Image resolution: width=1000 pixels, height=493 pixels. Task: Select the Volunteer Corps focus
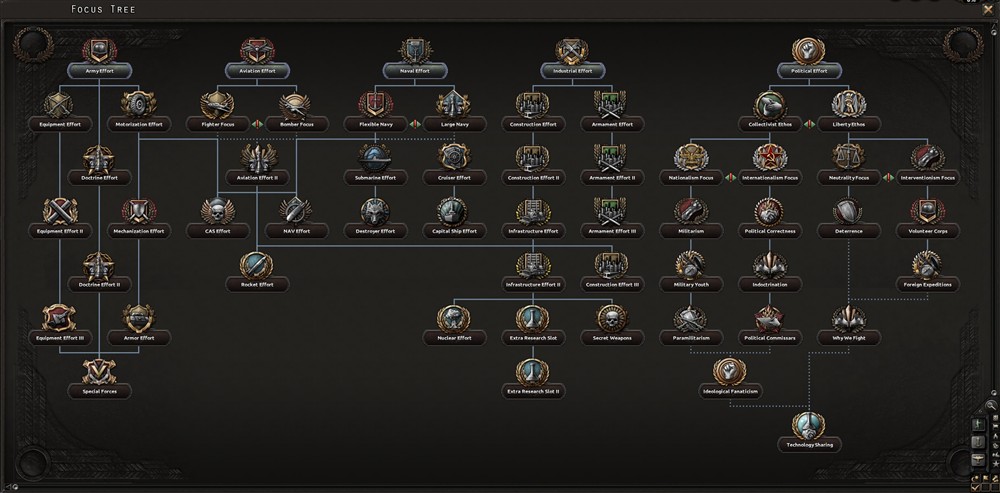[928, 211]
